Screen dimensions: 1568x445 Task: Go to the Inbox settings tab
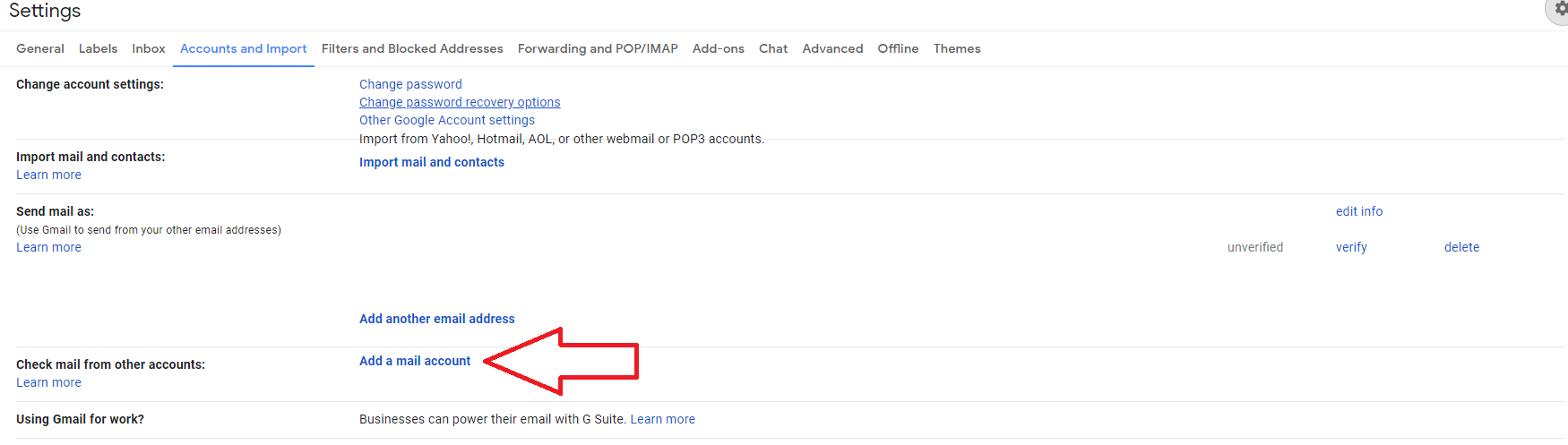pyautogui.click(x=149, y=48)
